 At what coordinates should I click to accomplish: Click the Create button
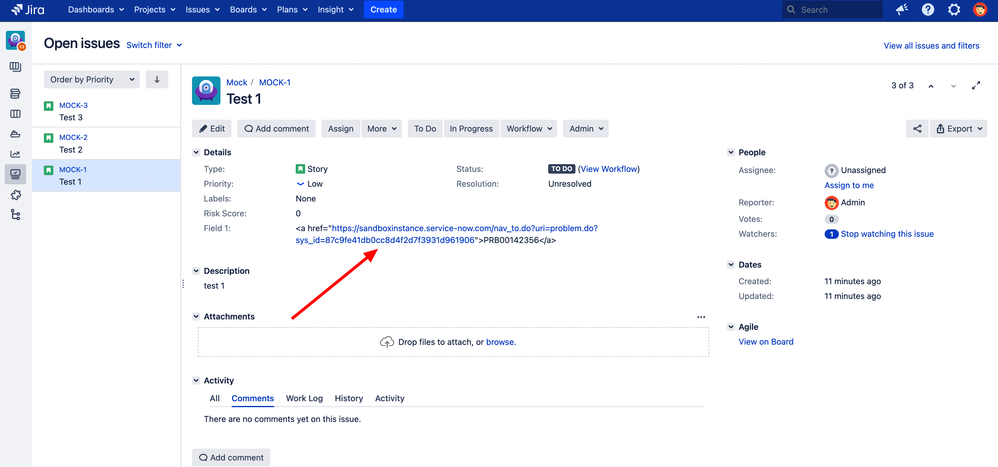[x=384, y=10]
